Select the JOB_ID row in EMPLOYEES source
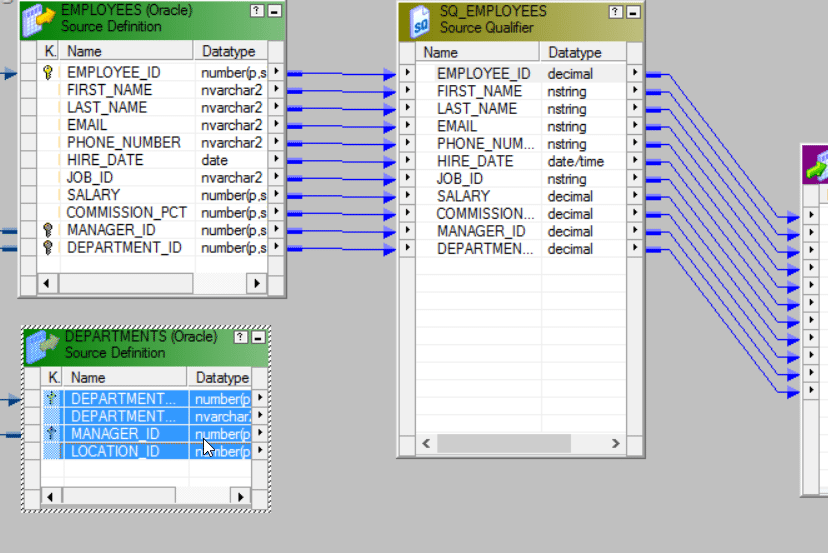The image size is (828, 553). pos(153,177)
